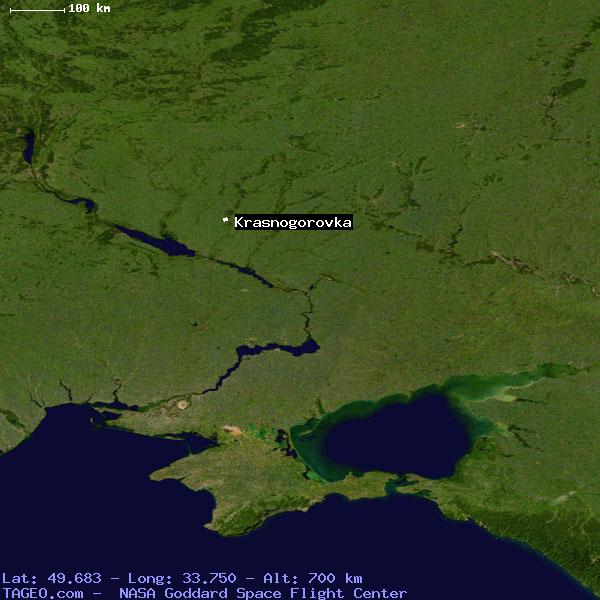Click the long reservoir west of Krasnogorovka

pos(155,241)
